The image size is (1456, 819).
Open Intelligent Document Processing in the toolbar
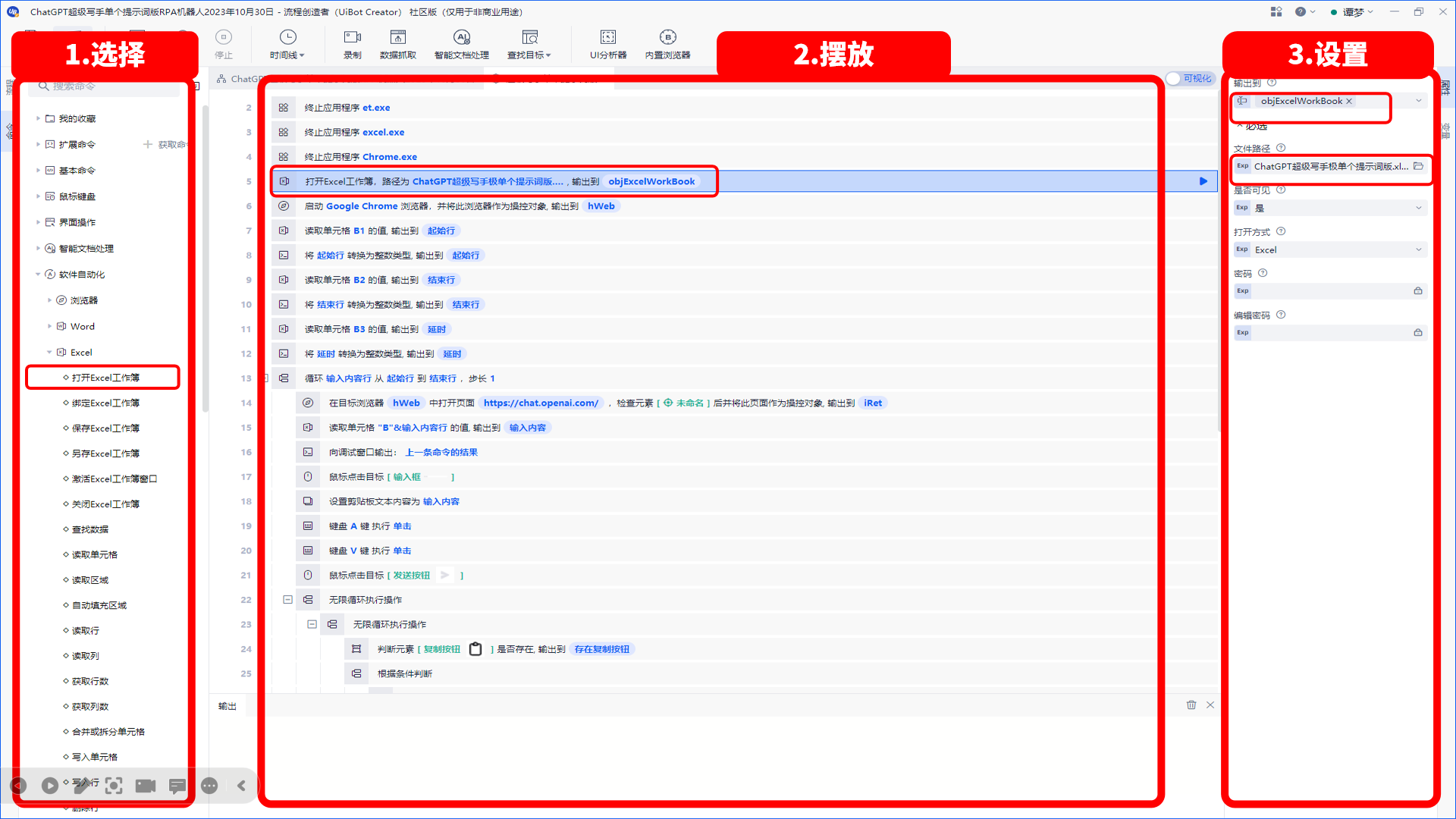461,44
